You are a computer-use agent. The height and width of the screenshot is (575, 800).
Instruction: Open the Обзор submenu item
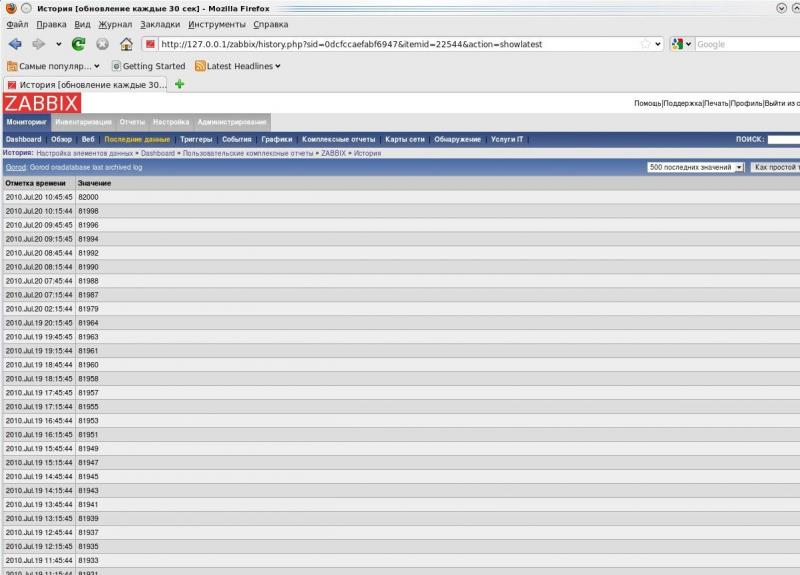click(61, 139)
